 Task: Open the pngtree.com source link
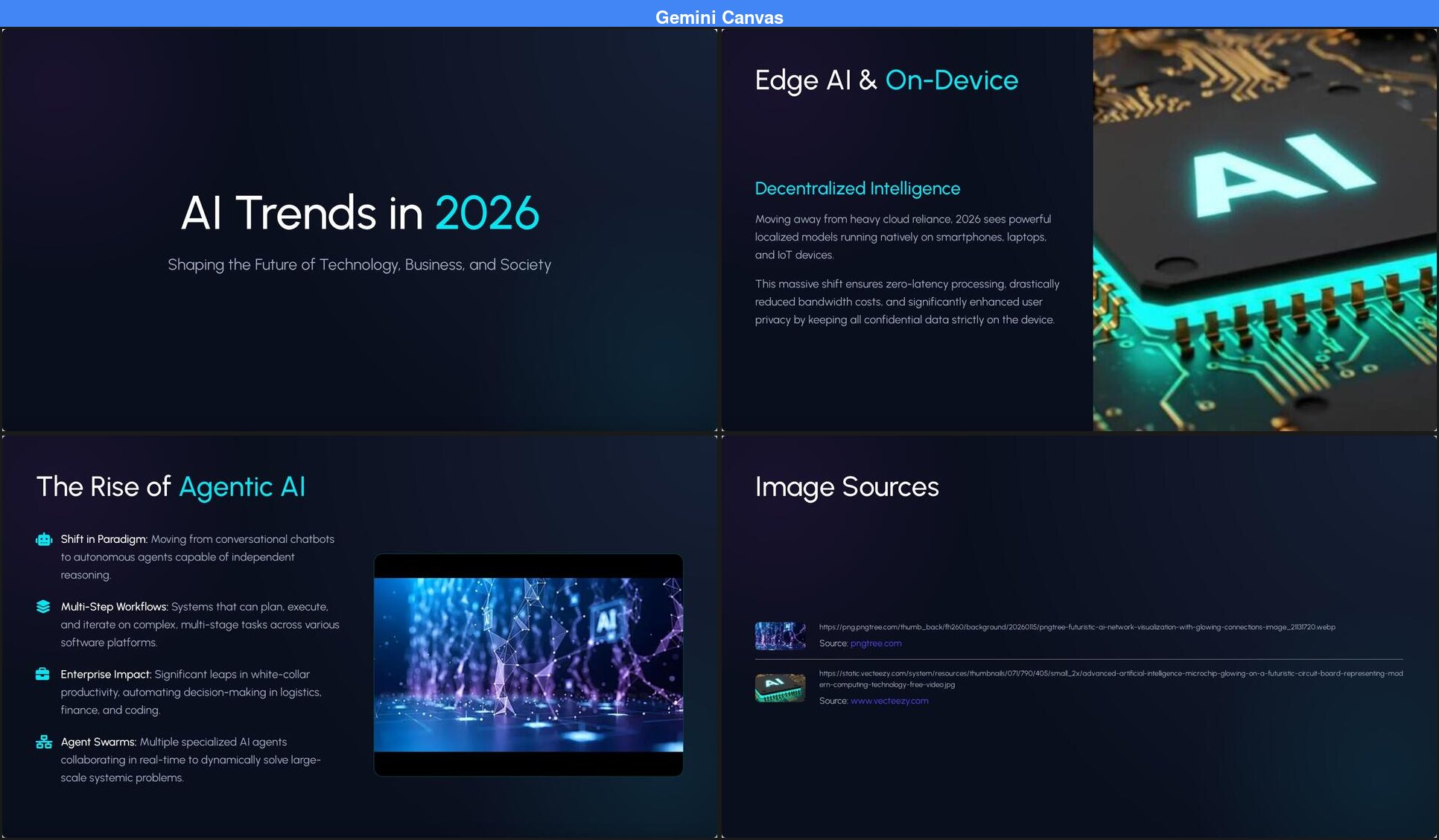[876, 643]
